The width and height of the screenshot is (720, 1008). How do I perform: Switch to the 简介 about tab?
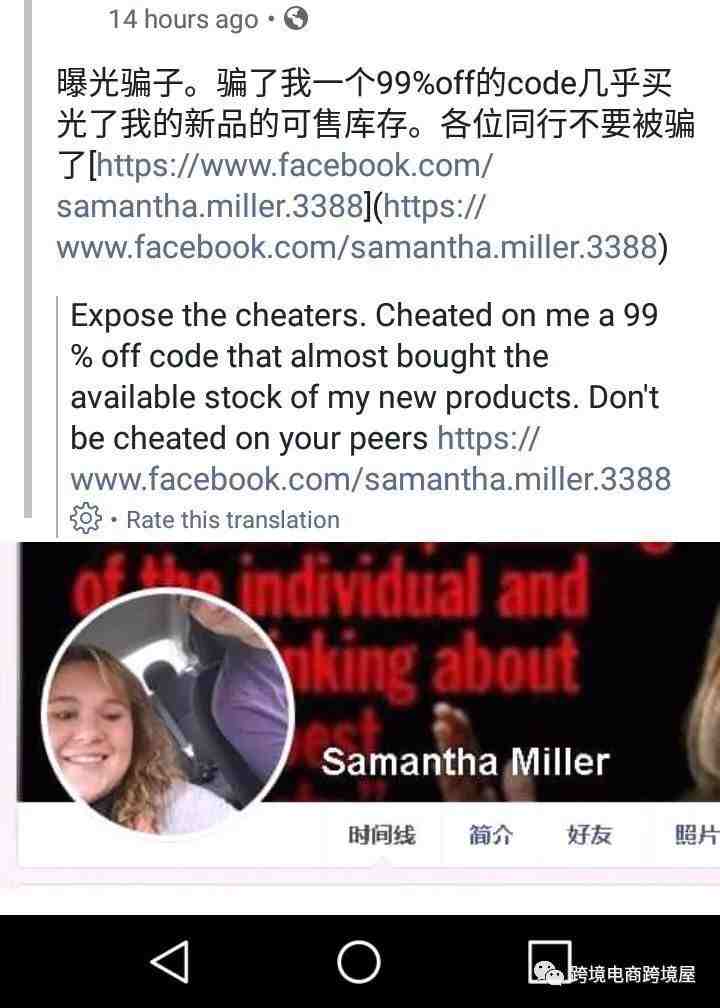coord(490,834)
